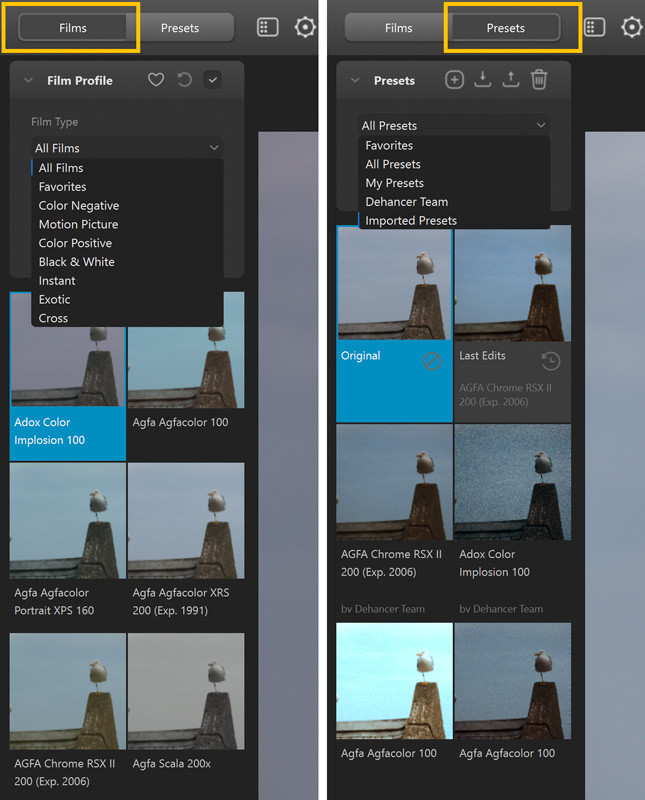Click the import preset download icon
The image size is (645, 800).
point(483,80)
